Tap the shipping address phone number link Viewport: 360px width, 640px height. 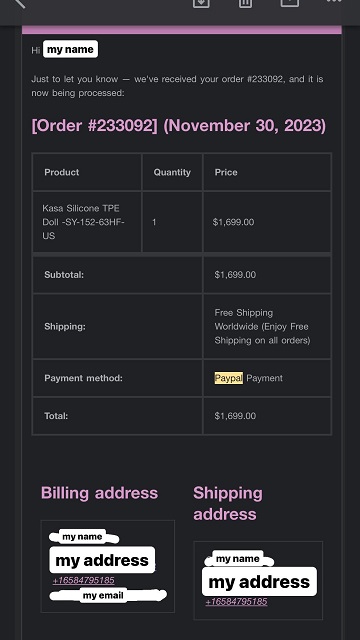click(x=236, y=601)
